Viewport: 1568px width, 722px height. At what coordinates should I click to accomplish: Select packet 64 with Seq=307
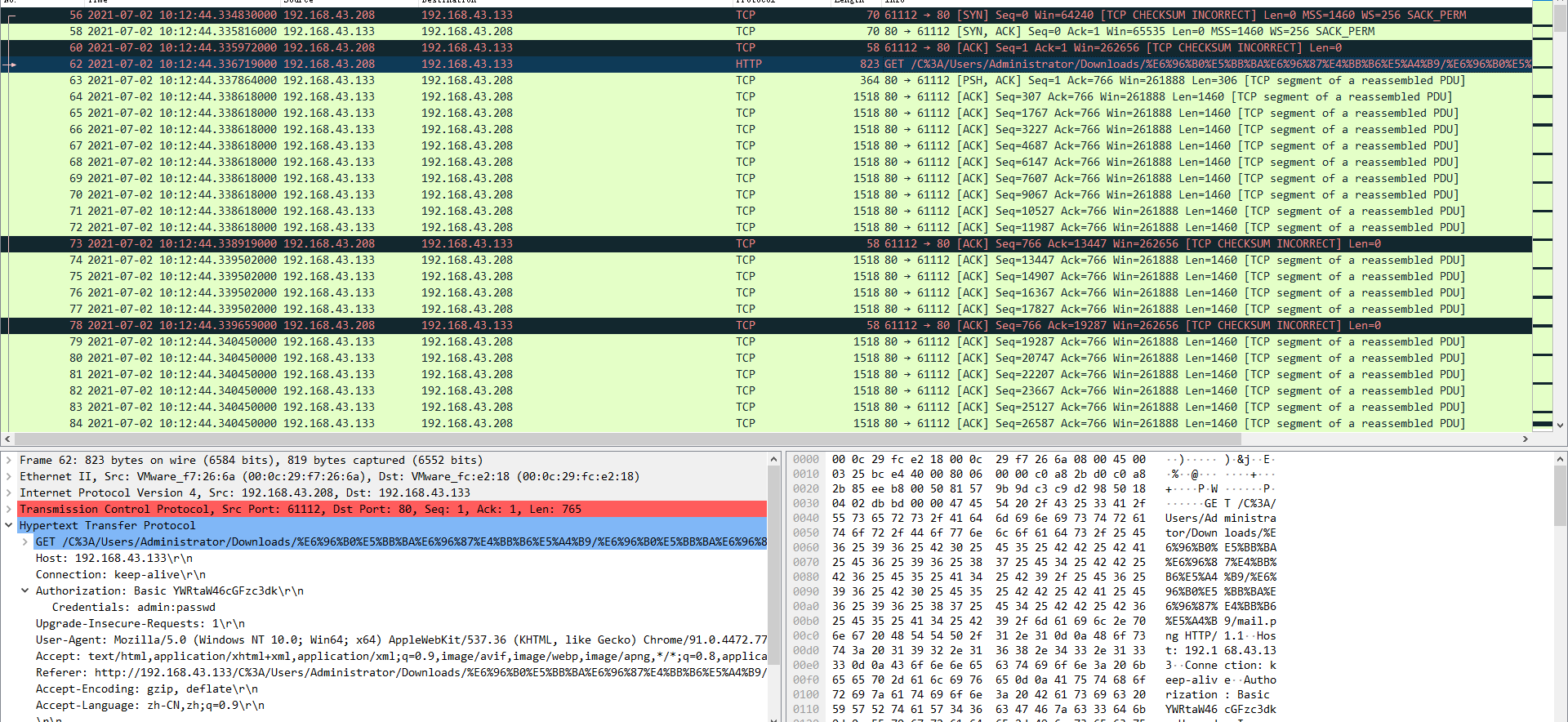tap(766, 96)
